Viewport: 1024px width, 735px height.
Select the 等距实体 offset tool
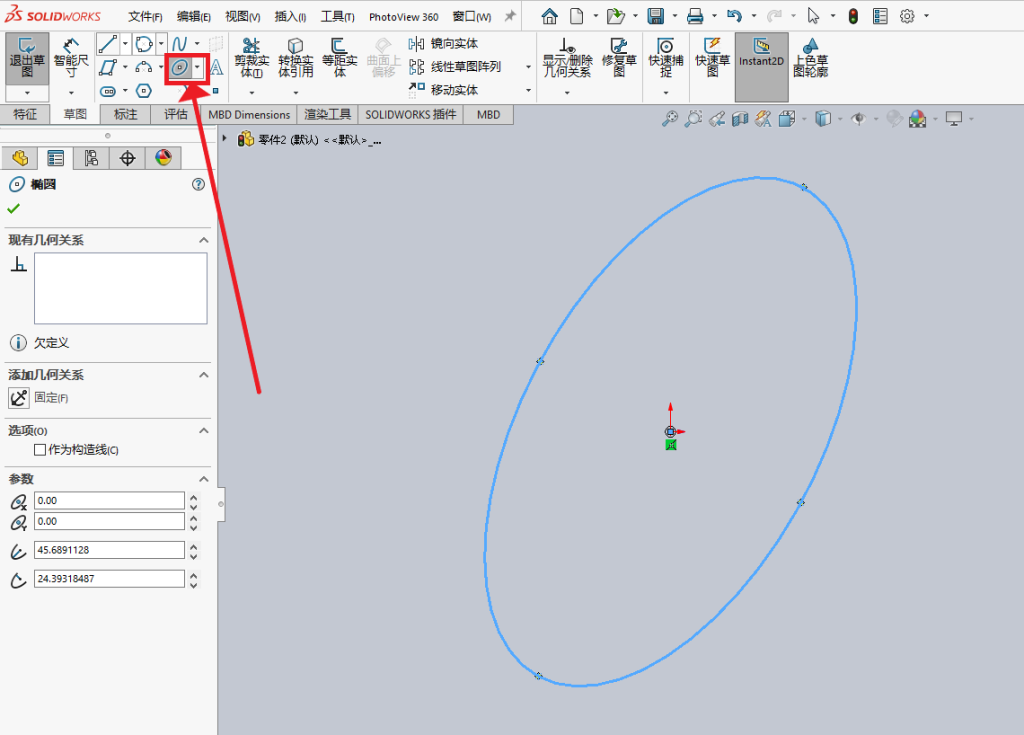(x=340, y=57)
